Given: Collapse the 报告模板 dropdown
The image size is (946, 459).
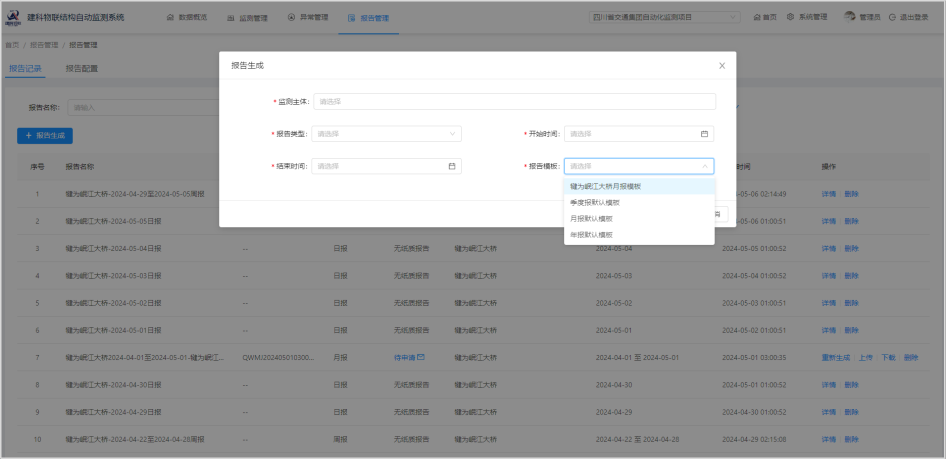Looking at the screenshot, I should coord(640,166).
